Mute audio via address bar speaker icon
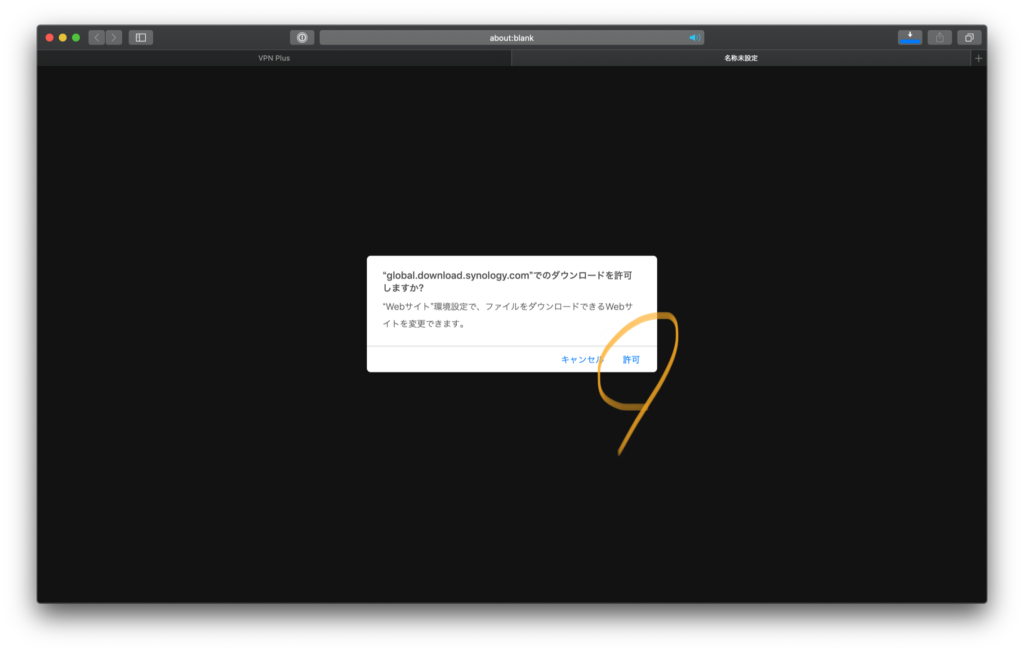The image size is (1024, 652). (693, 38)
